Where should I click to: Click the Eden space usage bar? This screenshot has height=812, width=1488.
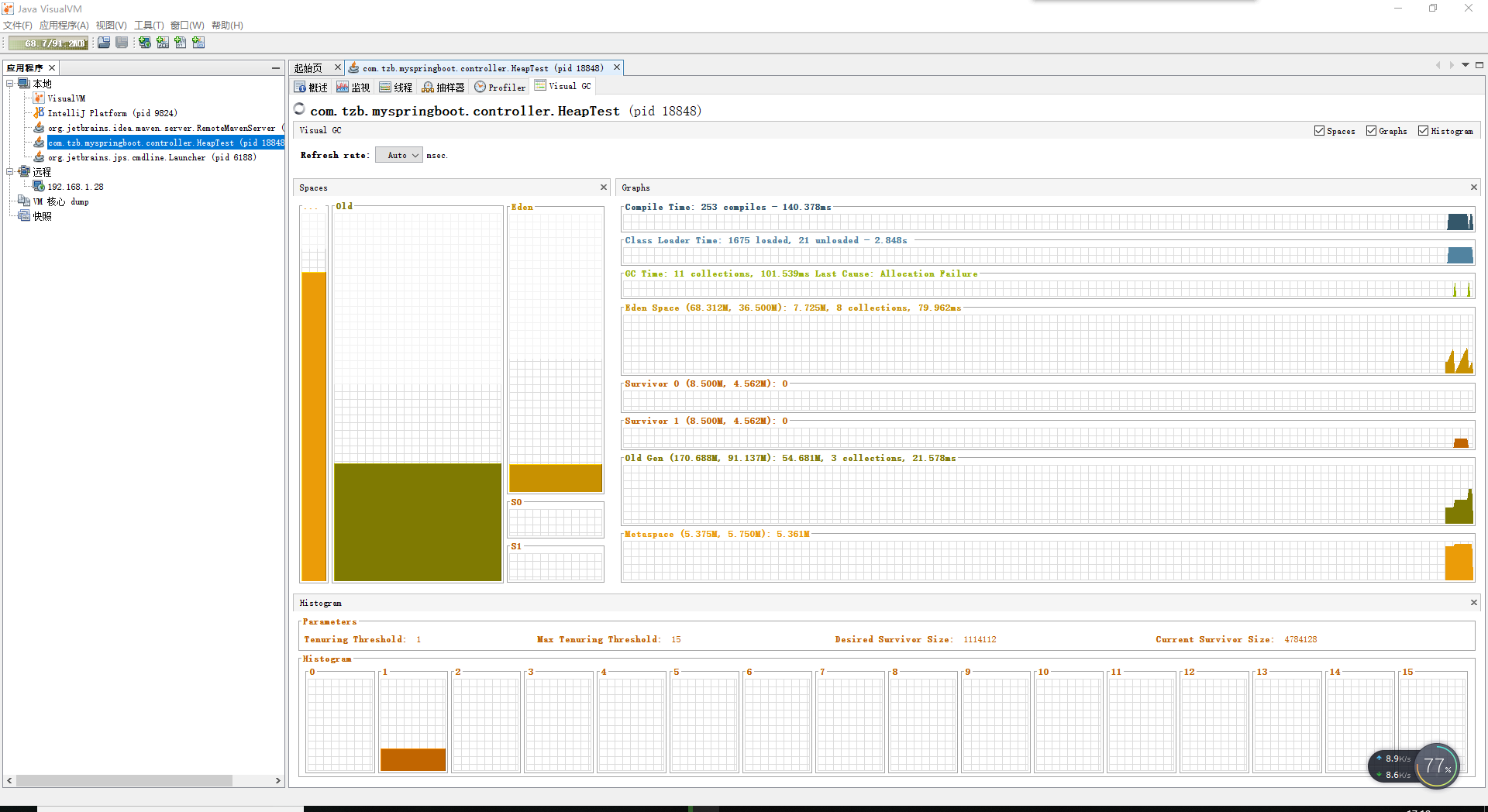tap(556, 477)
